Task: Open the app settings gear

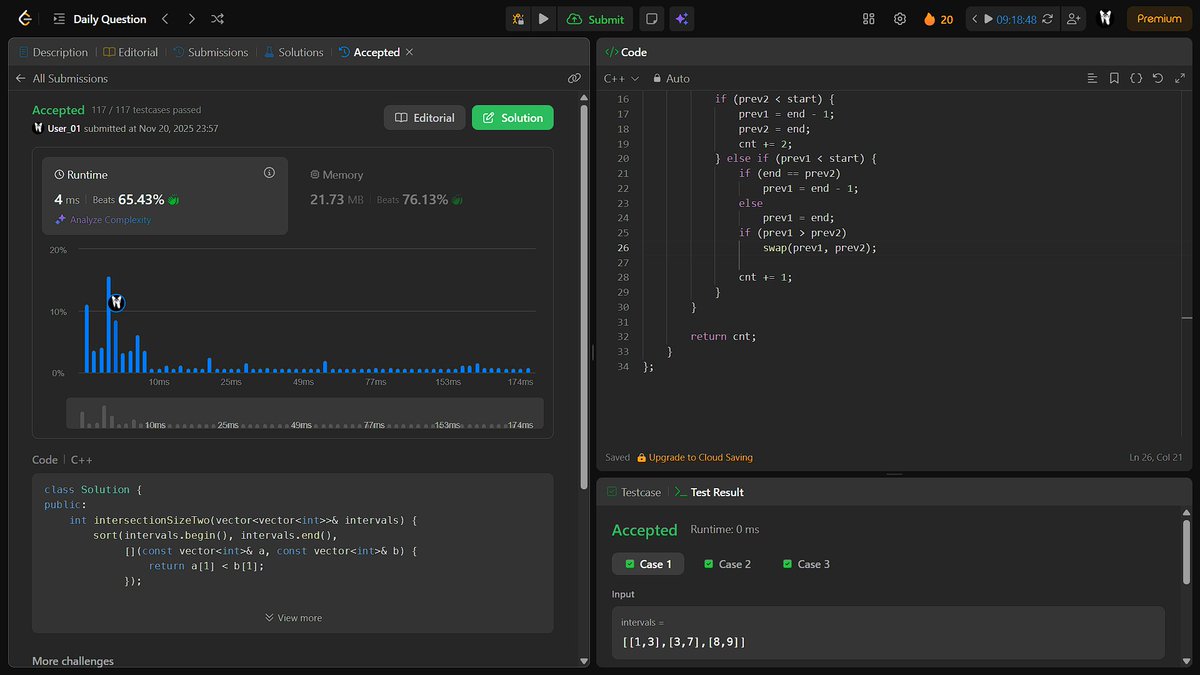Action: tap(898, 18)
